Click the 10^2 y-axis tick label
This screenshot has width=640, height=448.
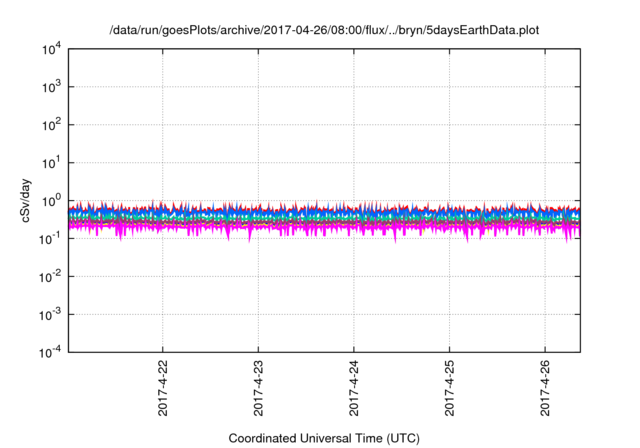52,125
